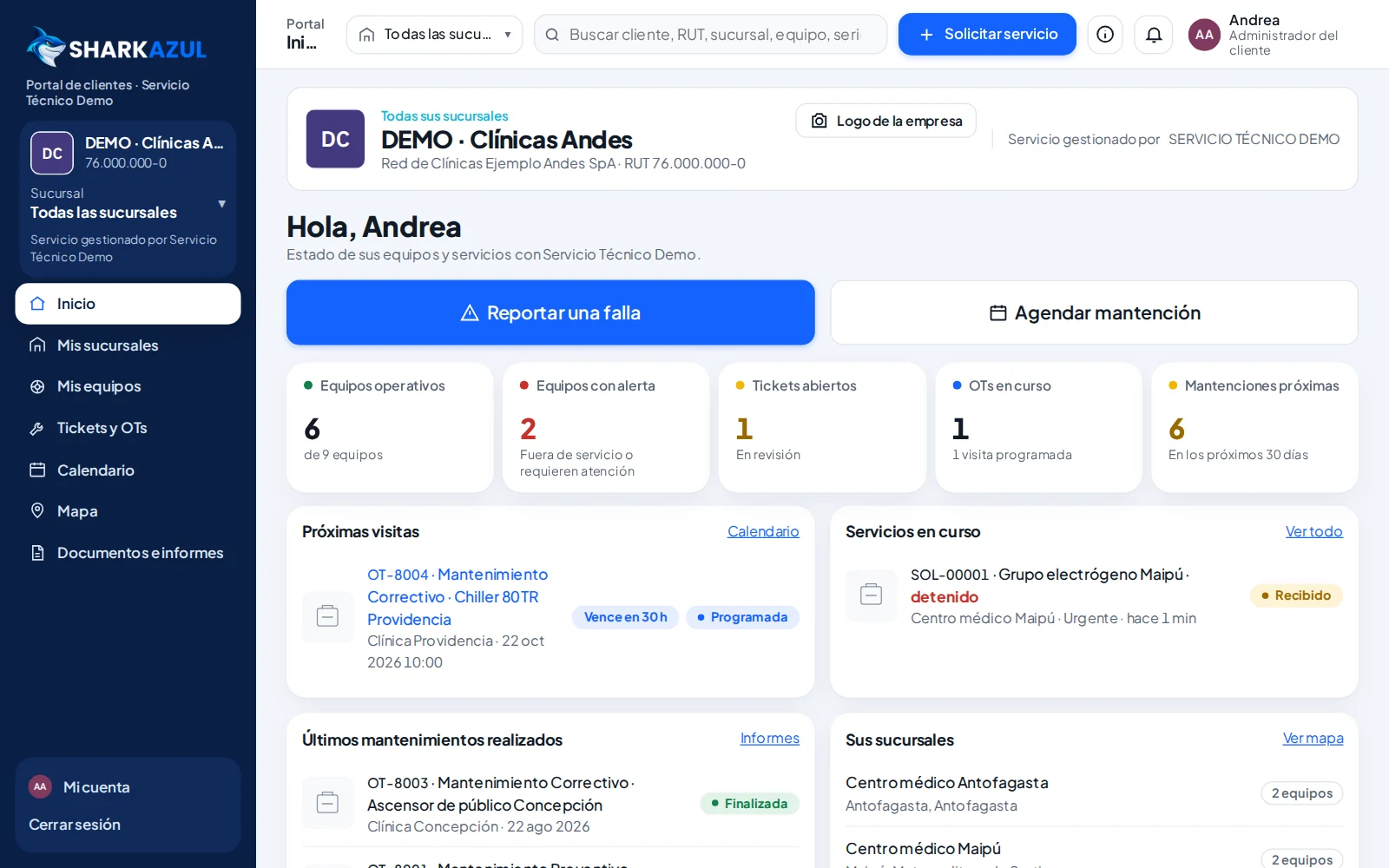Viewport: 1389px width, 868px height.
Task: Open Mis equipos menu item
Action: coord(128,386)
